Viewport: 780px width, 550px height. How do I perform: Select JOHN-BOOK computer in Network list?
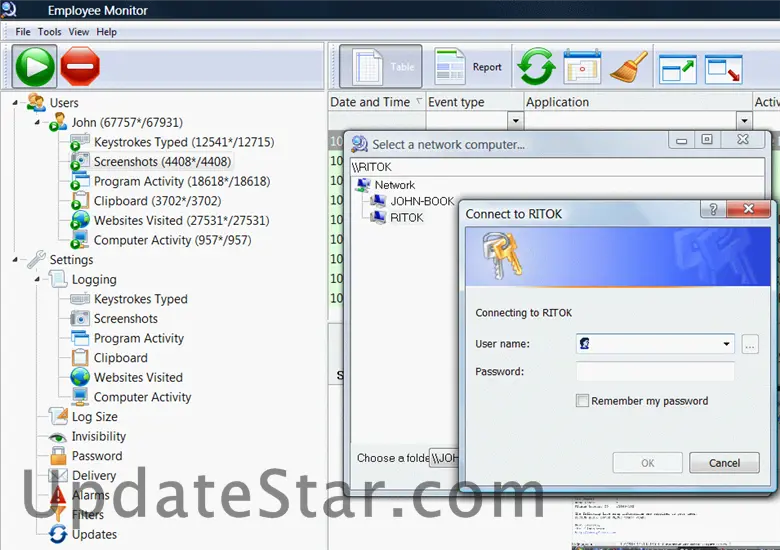pyautogui.click(x=421, y=201)
